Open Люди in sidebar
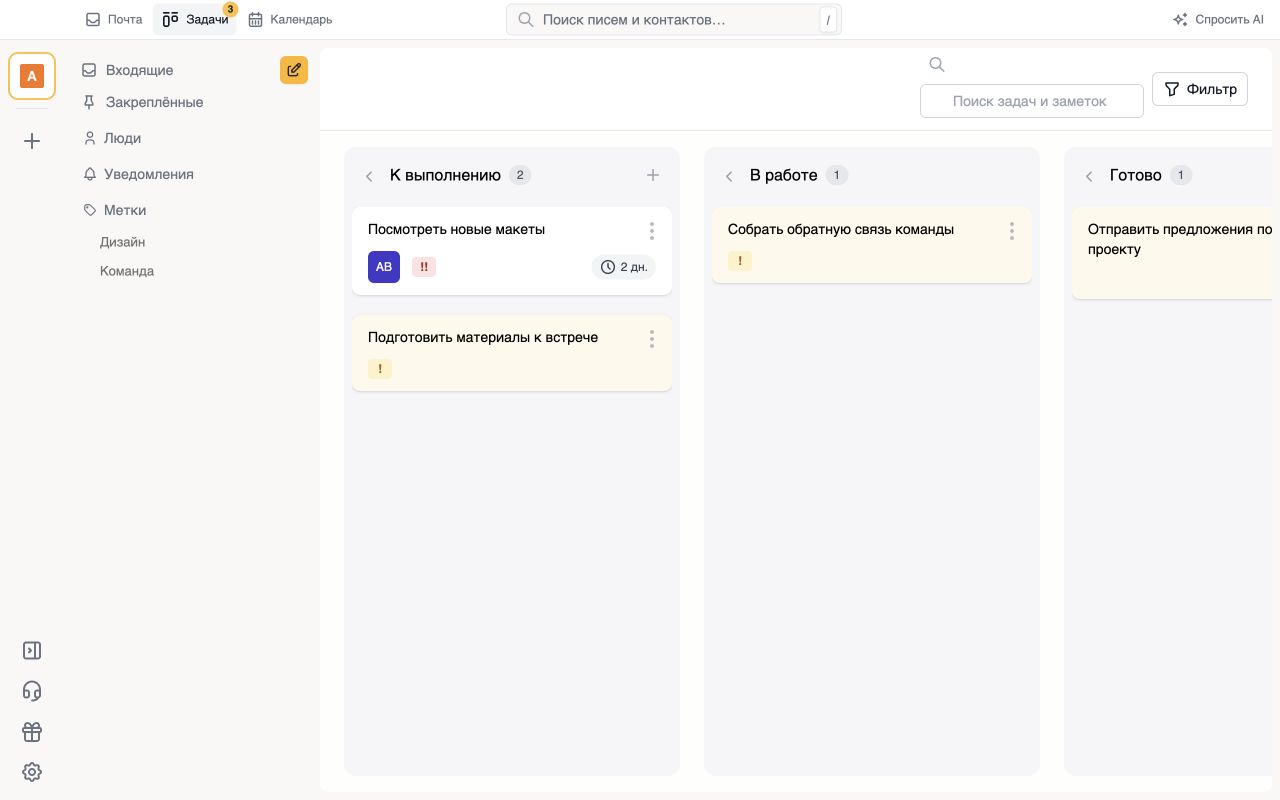This screenshot has height=800, width=1280. point(112,138)
